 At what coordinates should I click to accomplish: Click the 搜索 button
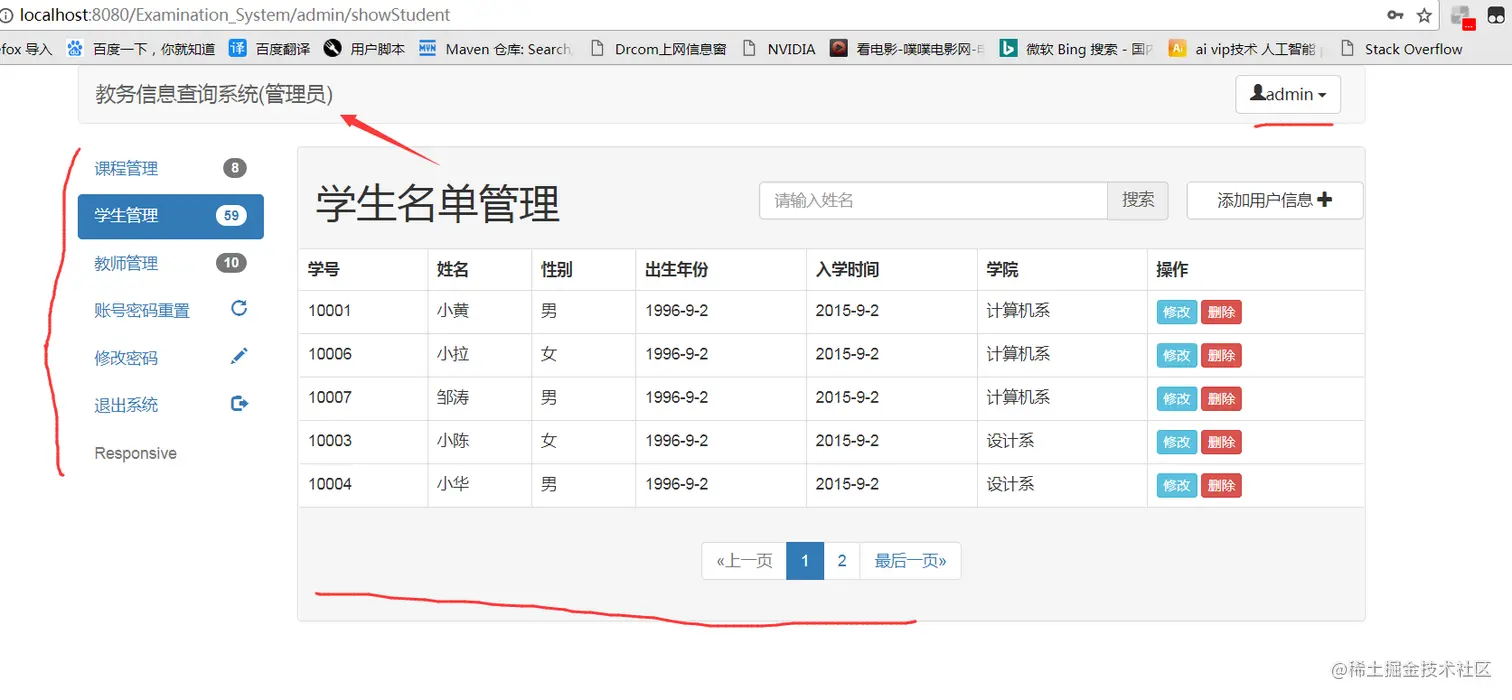click(x=1138, y=200)
